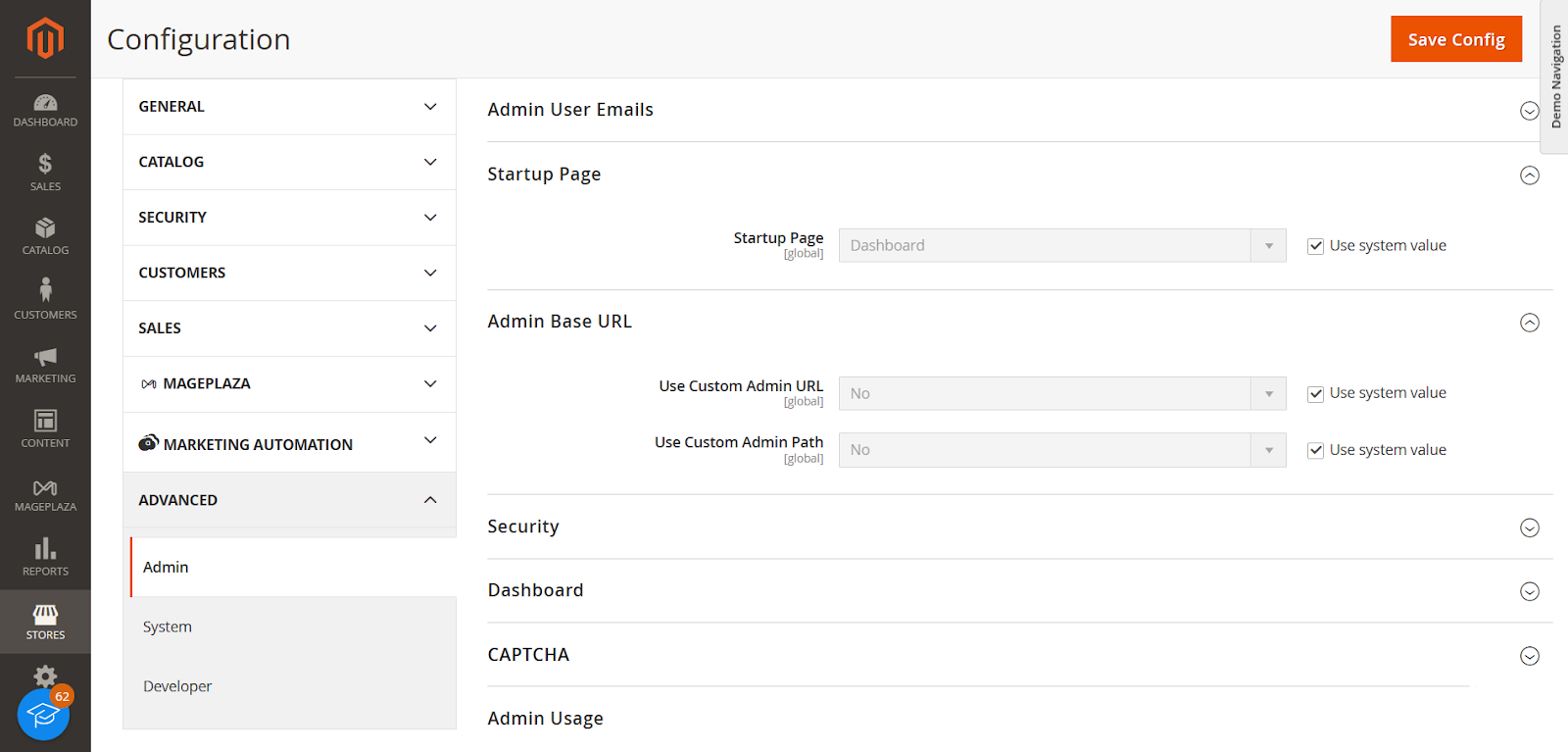
Task: Collapse the Admin Base URL section
Action: pyautogui.click(x=1529, y=323)
